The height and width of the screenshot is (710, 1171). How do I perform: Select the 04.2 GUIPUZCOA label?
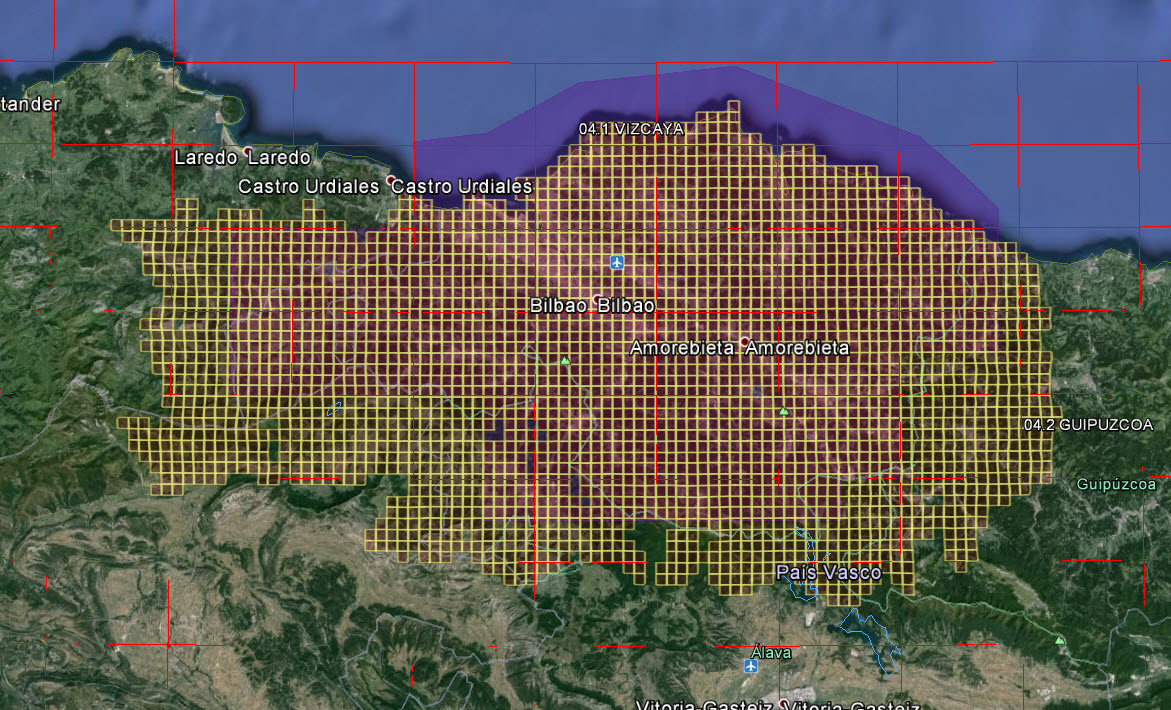pyautogui.click(x=1088, y=425)
